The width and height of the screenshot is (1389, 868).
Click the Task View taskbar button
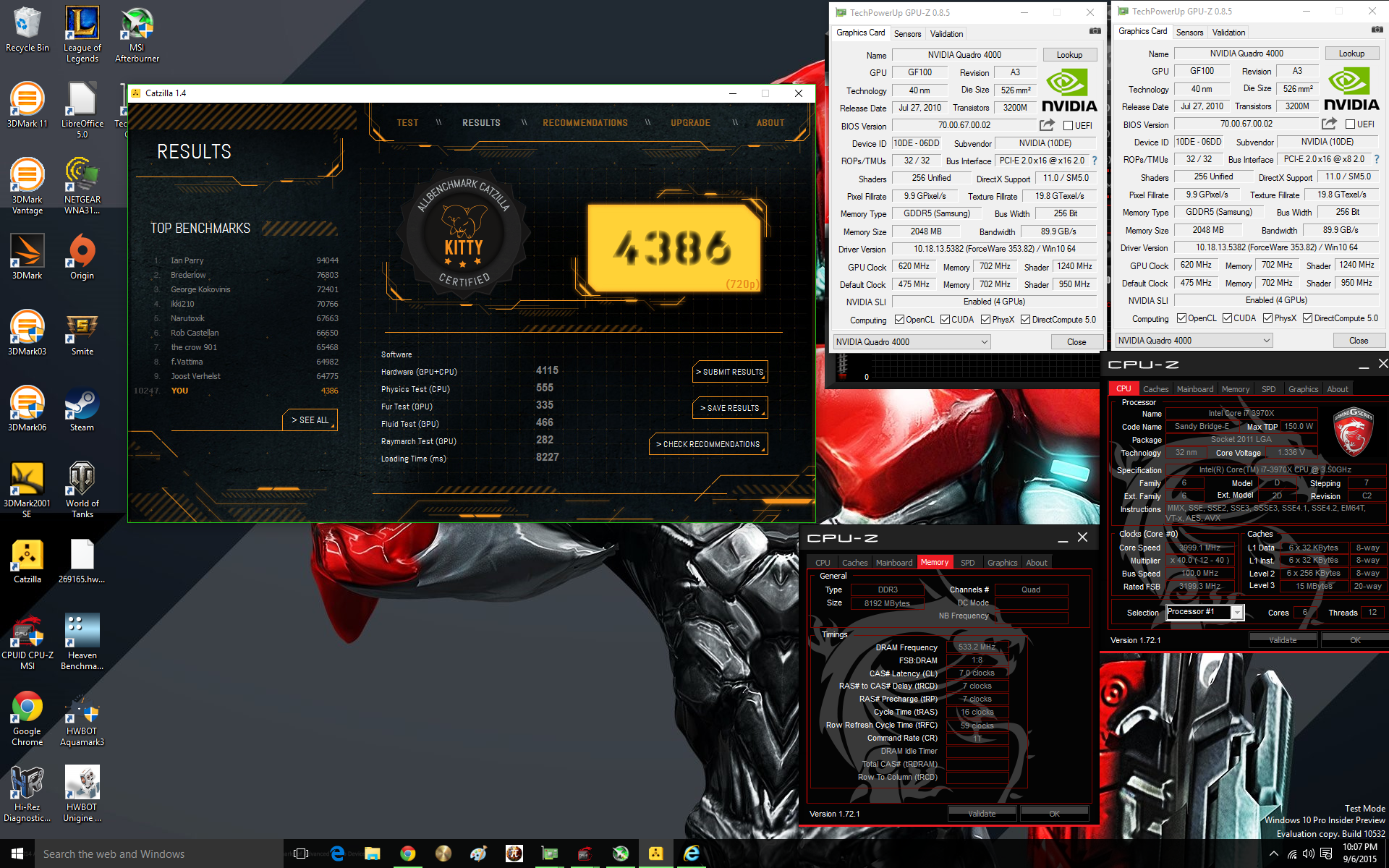click(302, 854)
